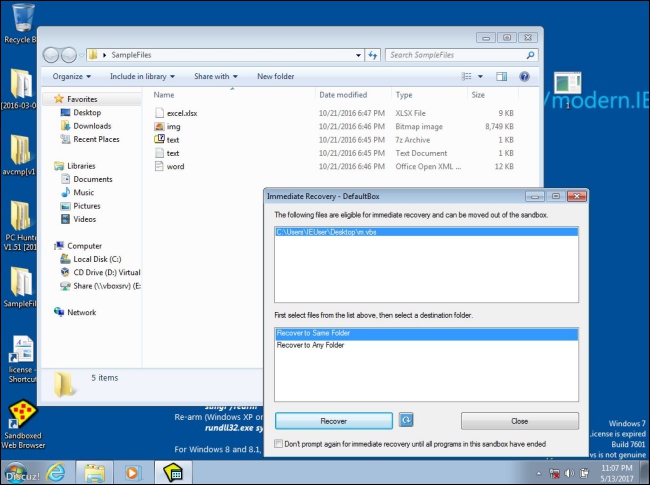Select Local Disk (C:) in navigation pane

[x=97, y=259]
